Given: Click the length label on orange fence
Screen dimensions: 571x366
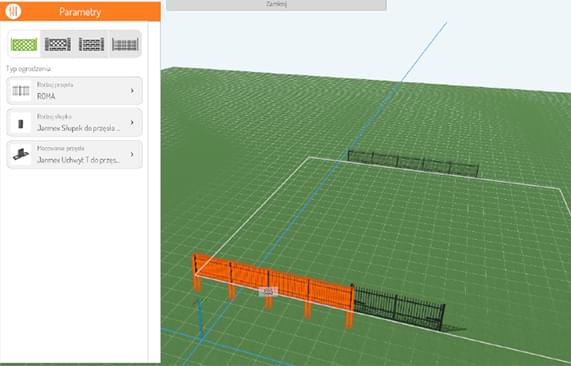Looking at the screenshot, I should tap(268, 292).
